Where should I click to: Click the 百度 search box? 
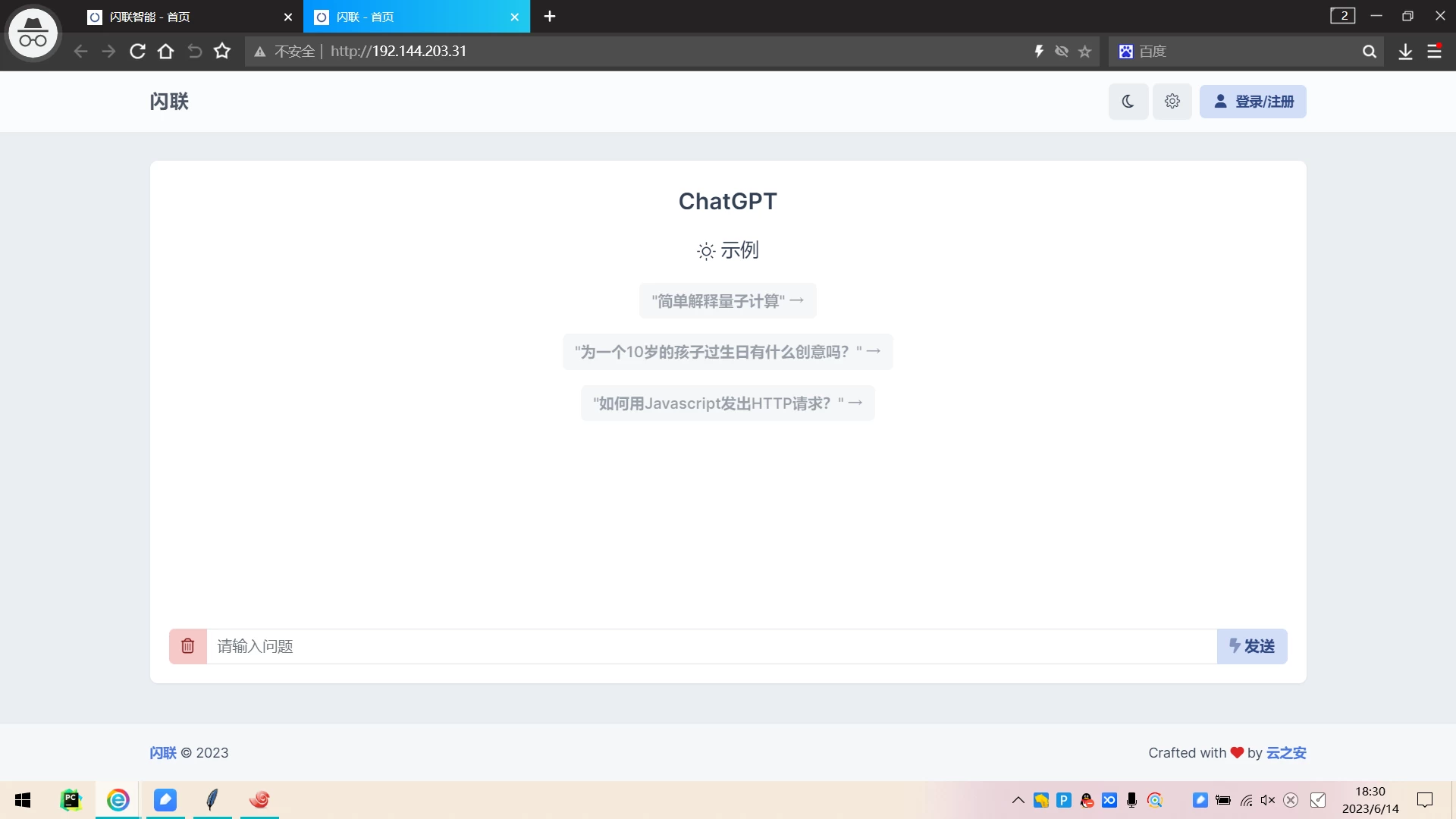(1247, 52)
